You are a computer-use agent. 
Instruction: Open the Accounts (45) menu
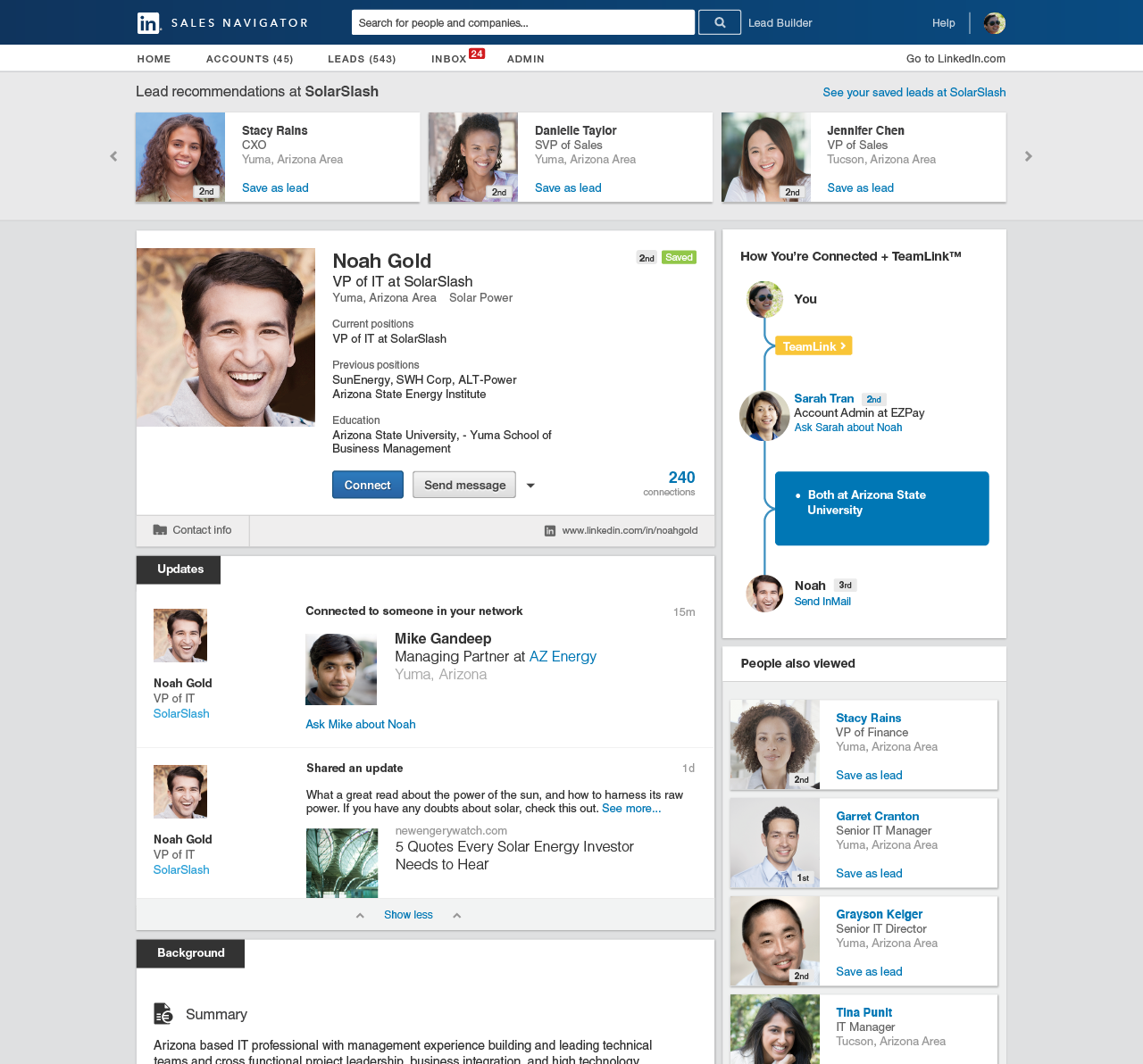[249, 59]
